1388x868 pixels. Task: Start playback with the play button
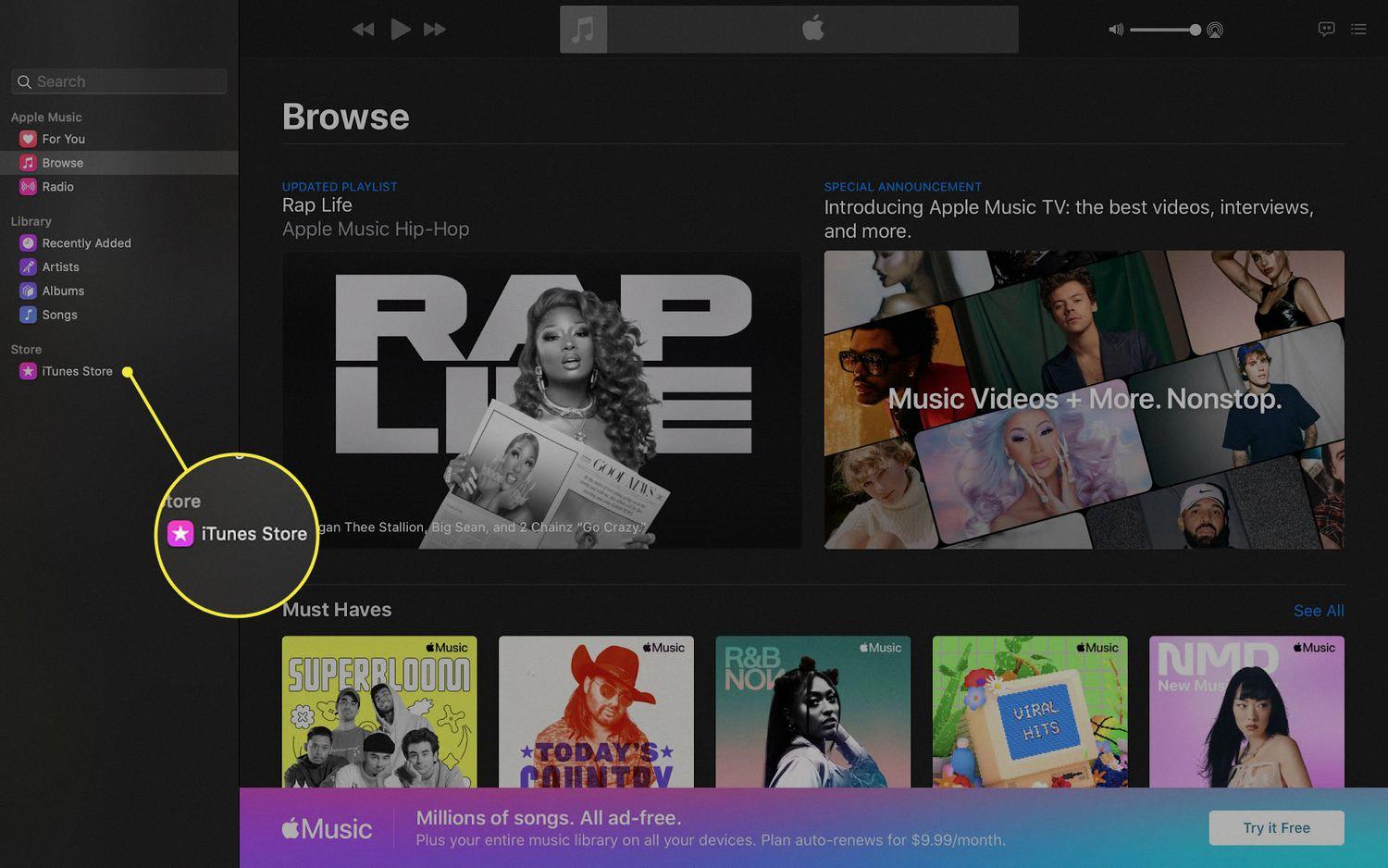click(400, 29)
